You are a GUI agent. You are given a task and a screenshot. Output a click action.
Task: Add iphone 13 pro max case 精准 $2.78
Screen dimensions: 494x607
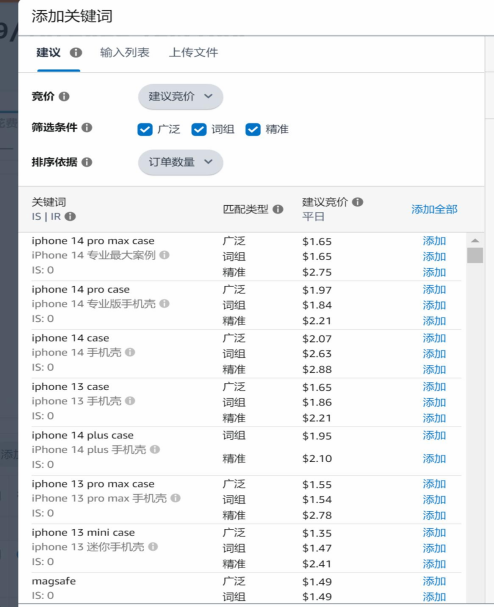(434, 515)
